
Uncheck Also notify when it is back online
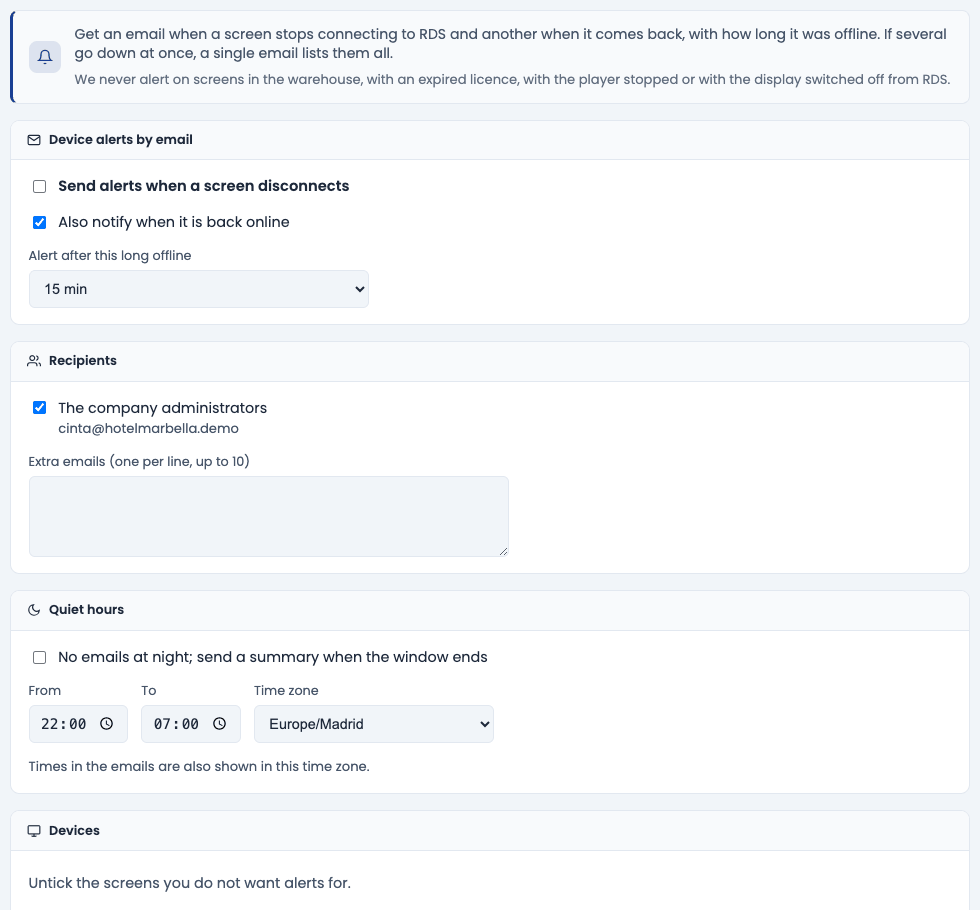(39, 222)
